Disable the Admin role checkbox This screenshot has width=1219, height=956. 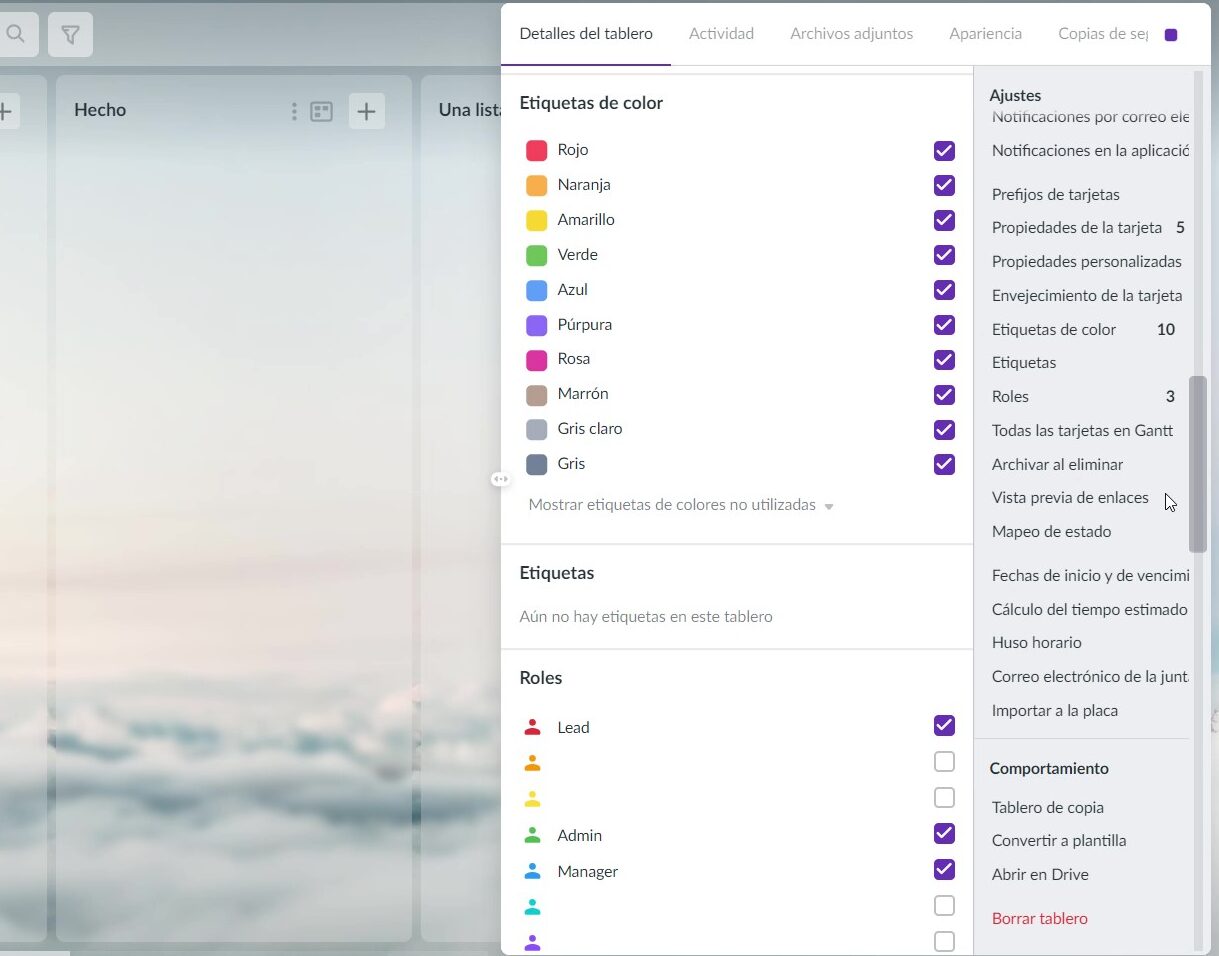(x=944, y=834)
